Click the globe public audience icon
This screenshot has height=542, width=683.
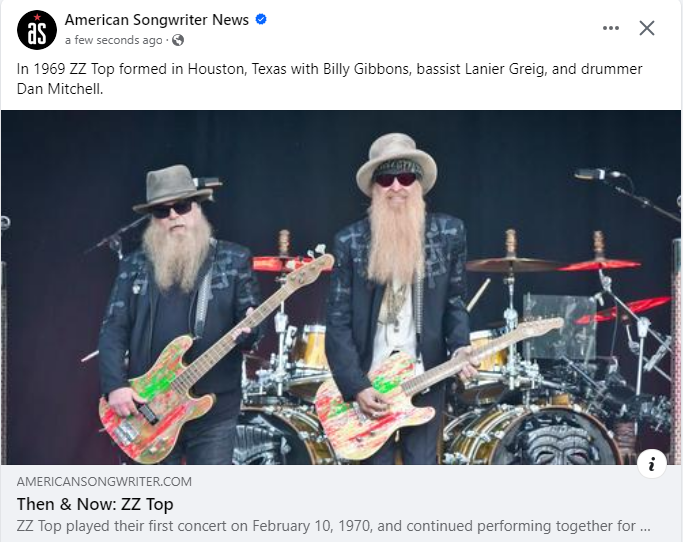(x=178, y=41)
